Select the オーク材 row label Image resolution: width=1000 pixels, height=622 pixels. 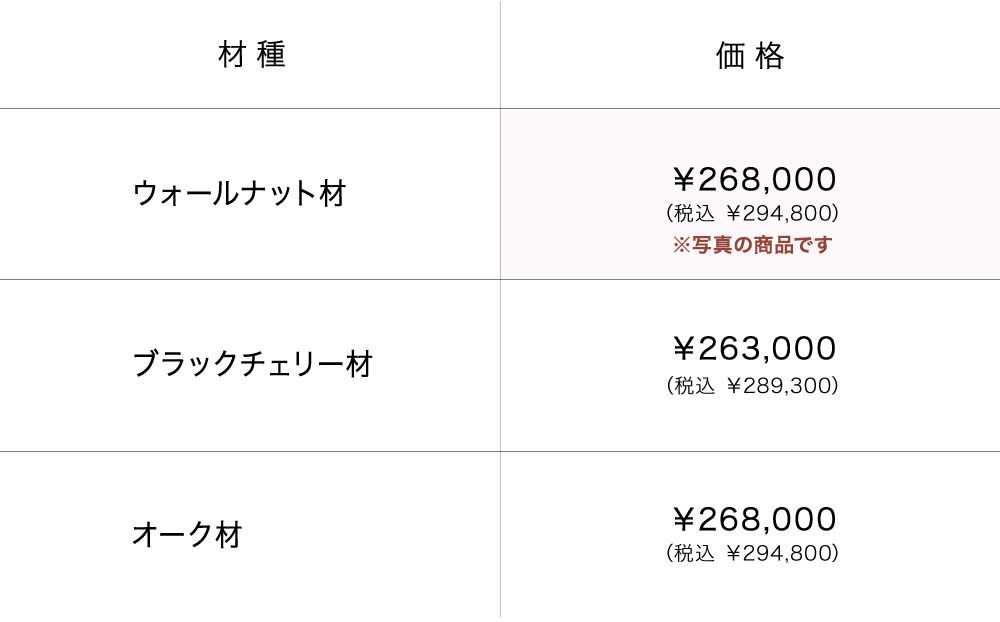point(187,534)
